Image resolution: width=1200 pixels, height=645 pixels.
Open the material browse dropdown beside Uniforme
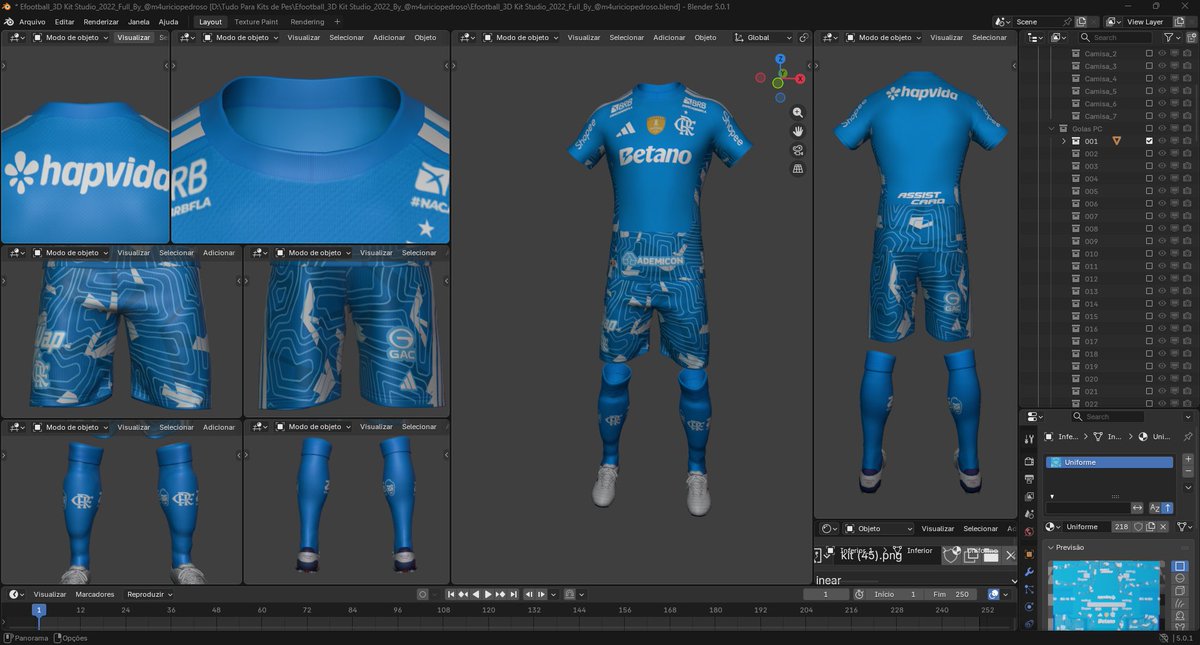(1051, 527)
